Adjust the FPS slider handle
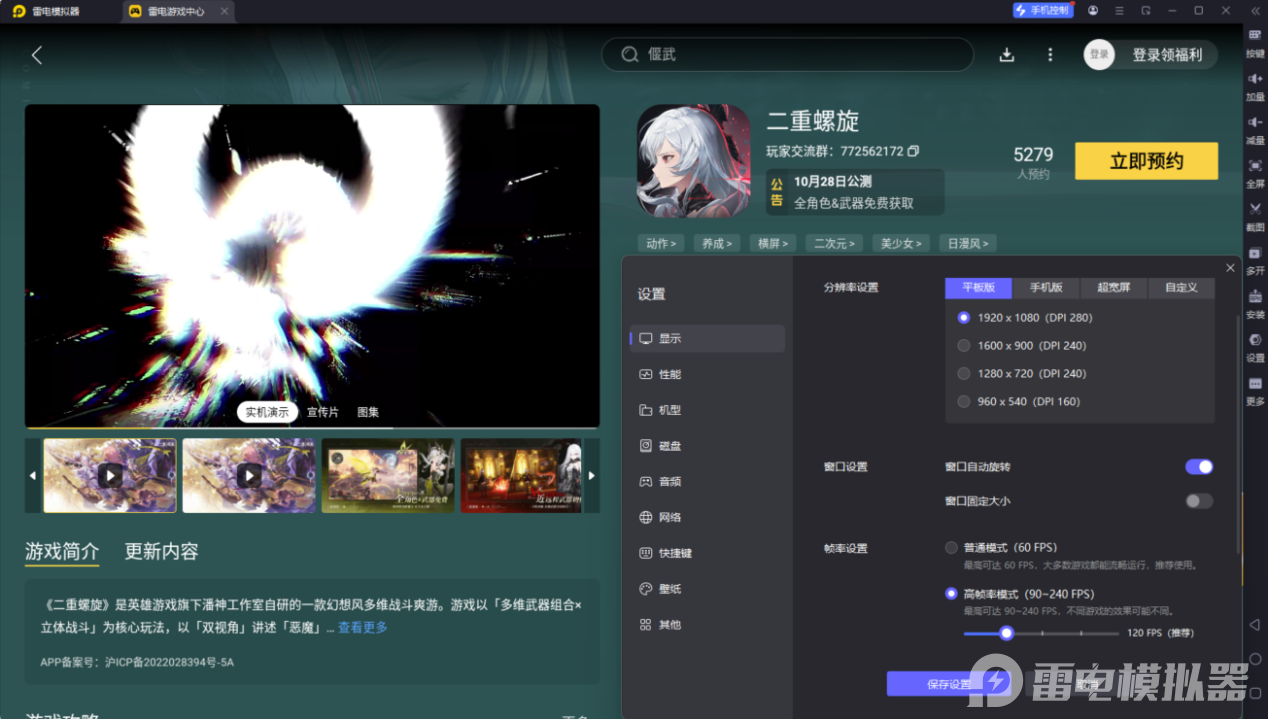1268x719 pixels. coord(1006,633)
